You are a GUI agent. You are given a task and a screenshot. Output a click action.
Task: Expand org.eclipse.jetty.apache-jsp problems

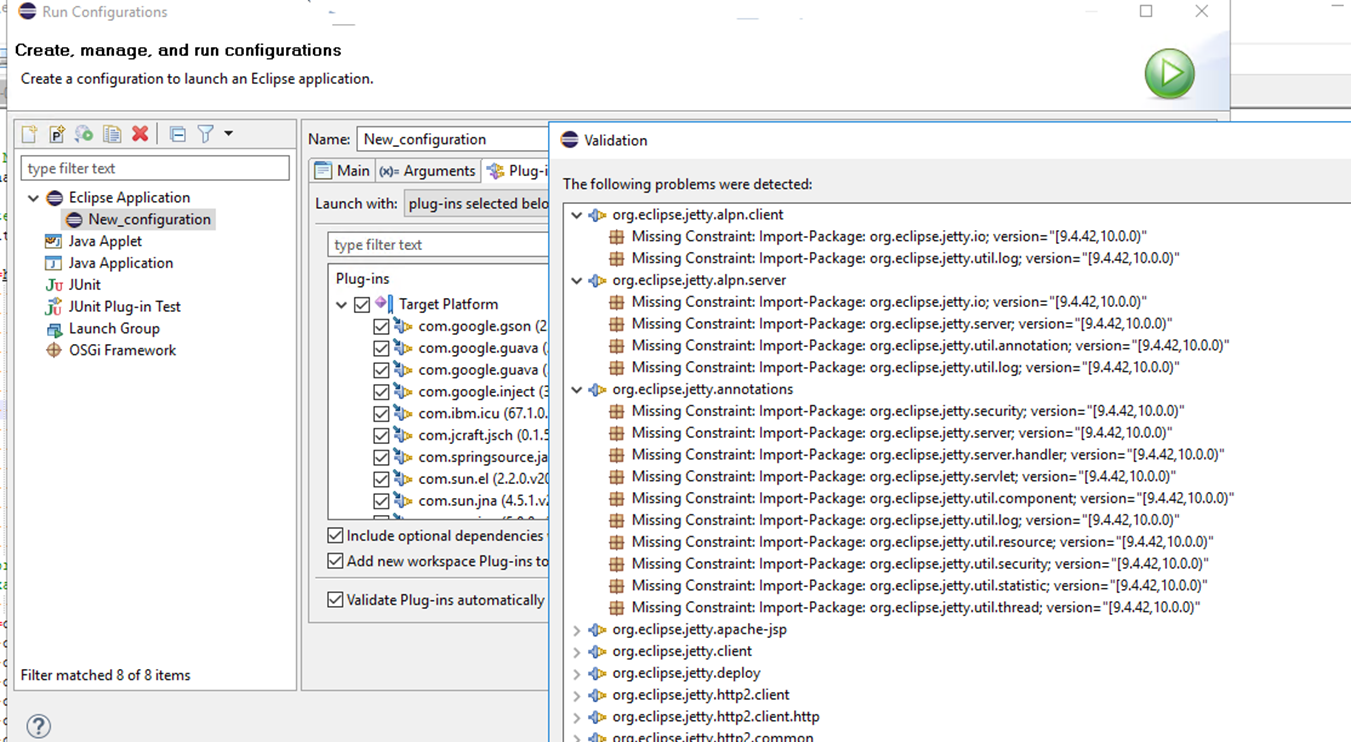[x=576, y=630]
